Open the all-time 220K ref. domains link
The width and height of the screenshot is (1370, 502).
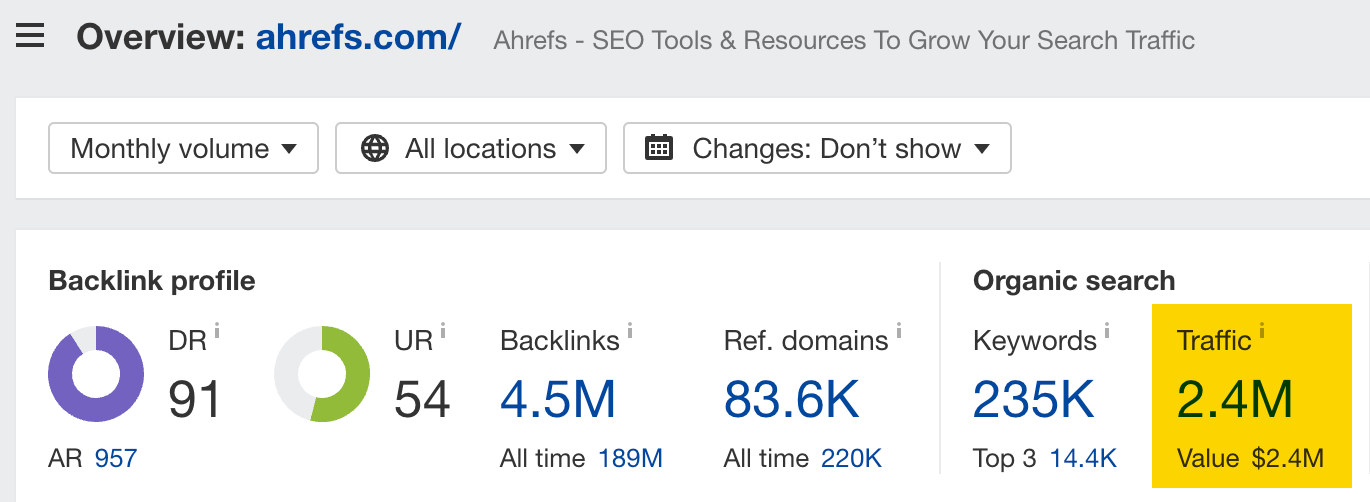[852, 459]
